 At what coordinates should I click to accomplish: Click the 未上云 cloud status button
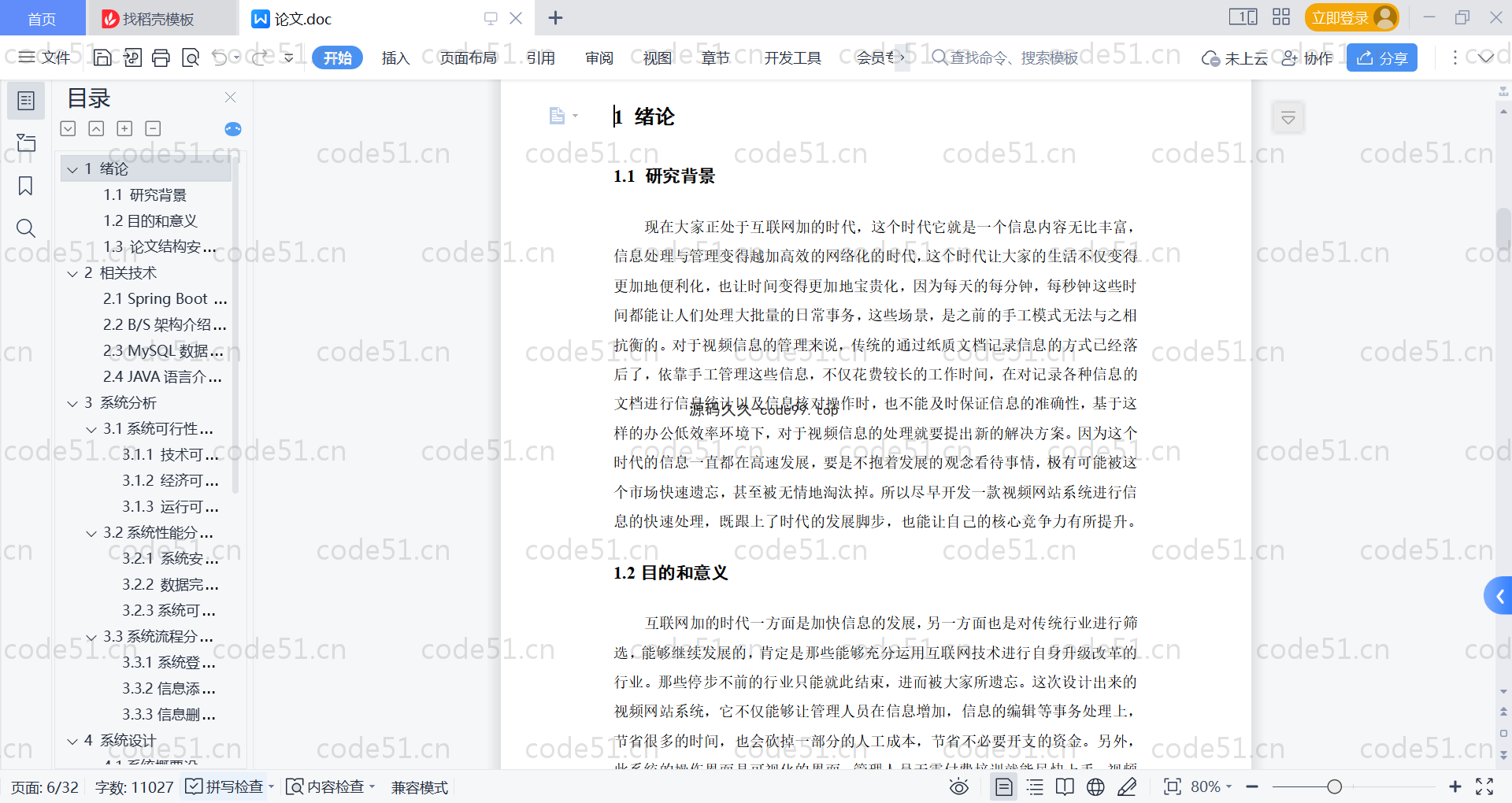coord(1235,57)
